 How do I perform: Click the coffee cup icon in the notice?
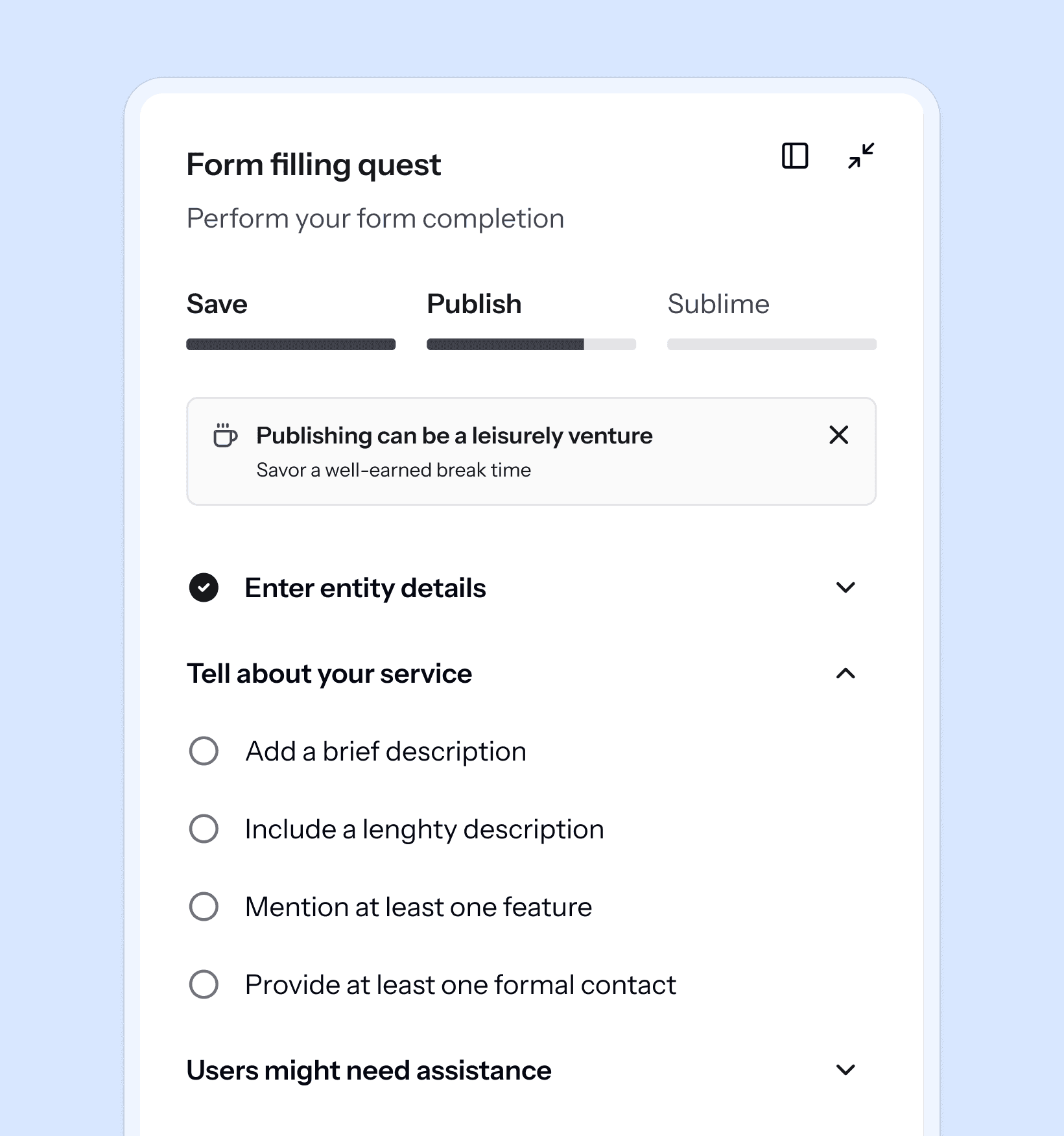[225, 436]
